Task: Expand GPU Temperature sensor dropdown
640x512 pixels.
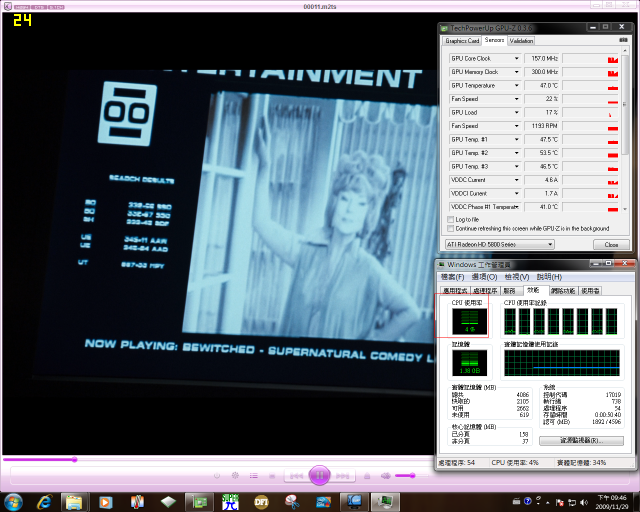Action: [517, 85]
